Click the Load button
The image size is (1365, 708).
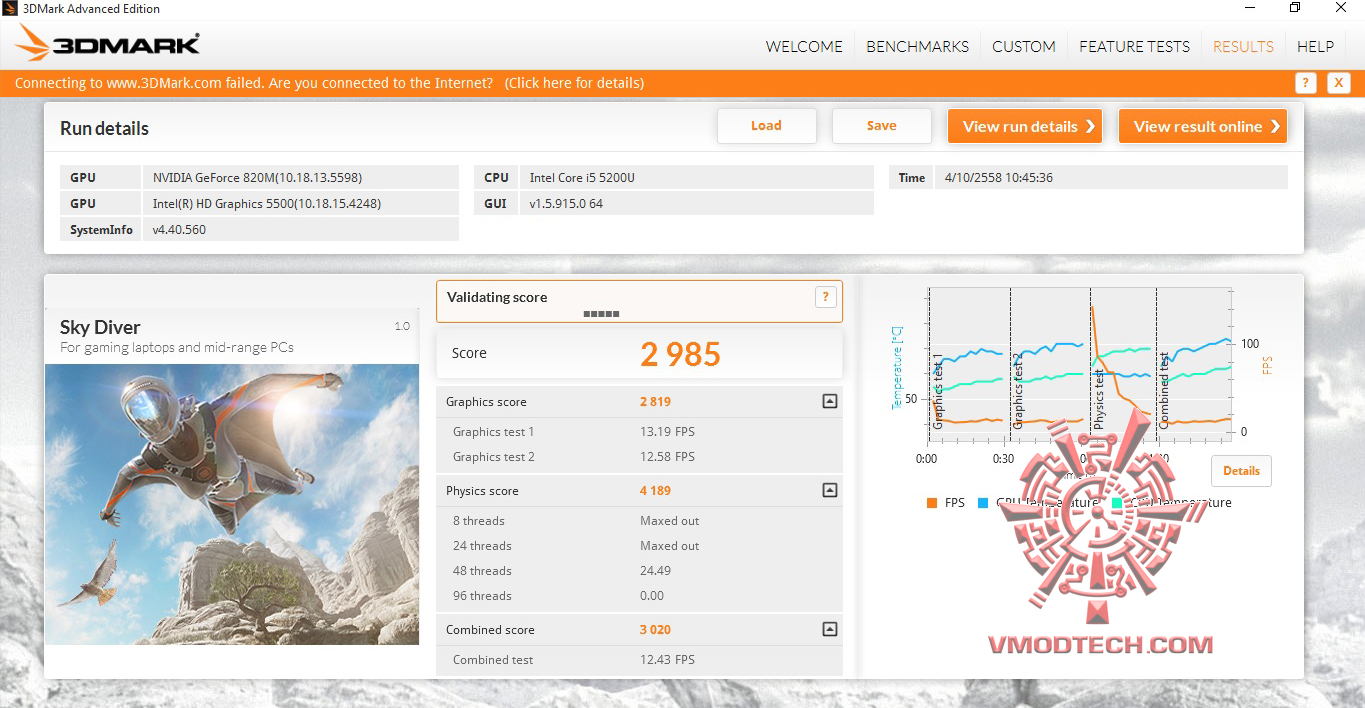click(x=767, y=126)
